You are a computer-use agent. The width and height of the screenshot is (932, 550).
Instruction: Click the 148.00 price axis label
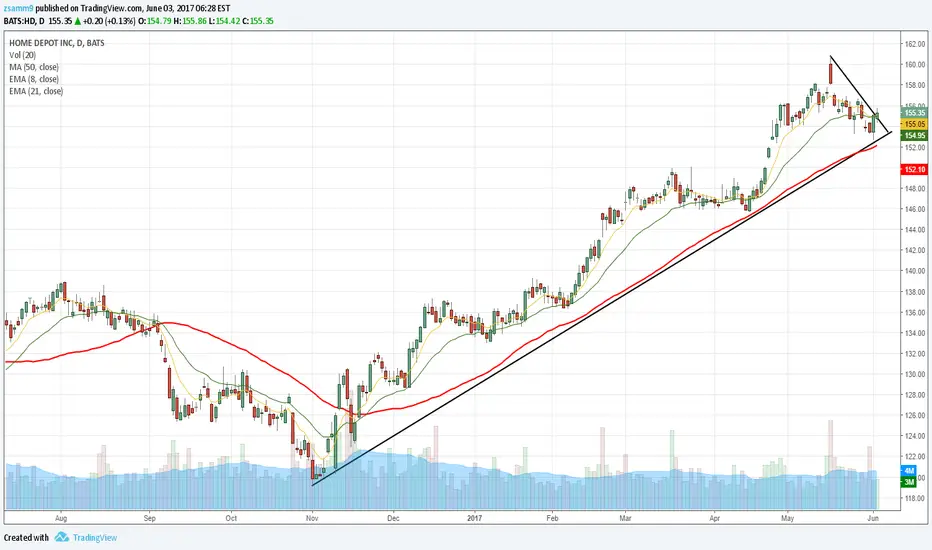pyautogui.click(x=915, y=188)
